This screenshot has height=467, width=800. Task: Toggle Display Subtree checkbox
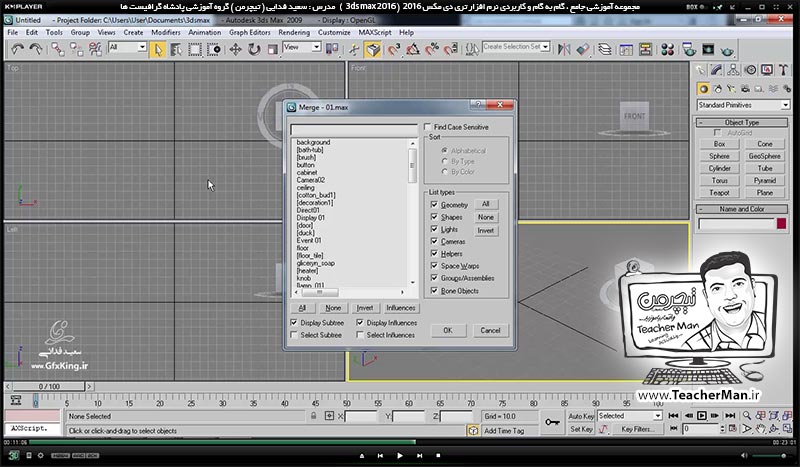pos(294,323)
